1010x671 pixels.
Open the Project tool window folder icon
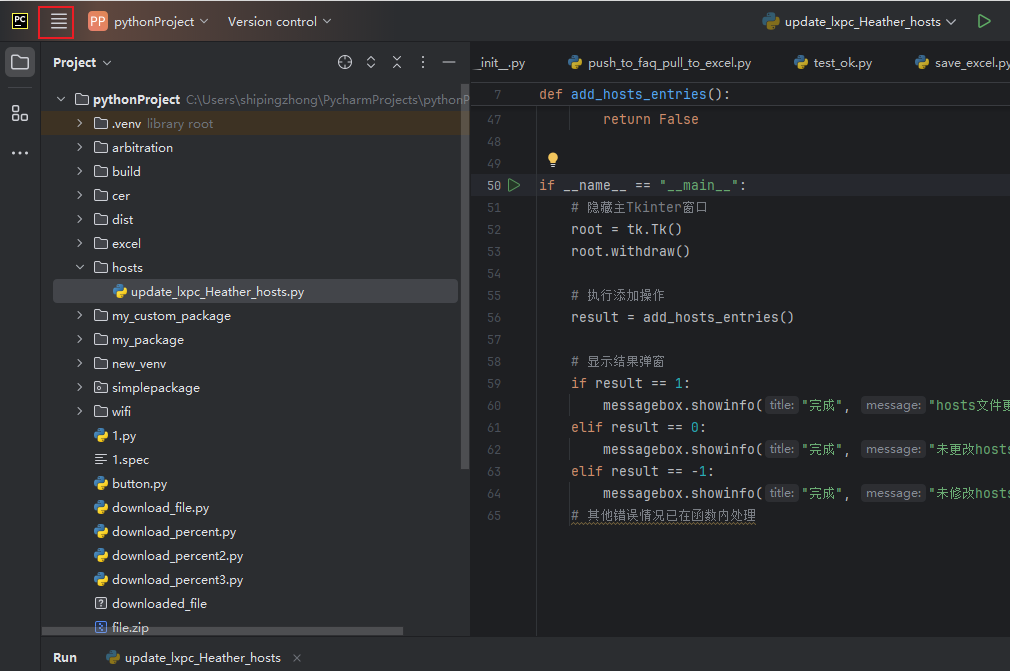pyautogui.click(x=20, y=62)
